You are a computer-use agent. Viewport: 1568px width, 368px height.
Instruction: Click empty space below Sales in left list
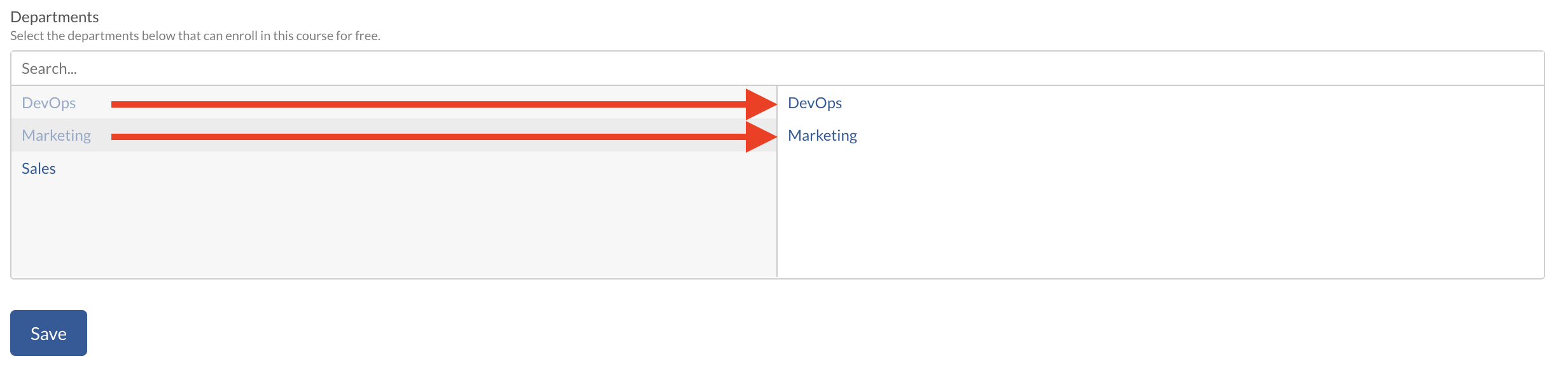pyautogui.click(x=382, y=229)
